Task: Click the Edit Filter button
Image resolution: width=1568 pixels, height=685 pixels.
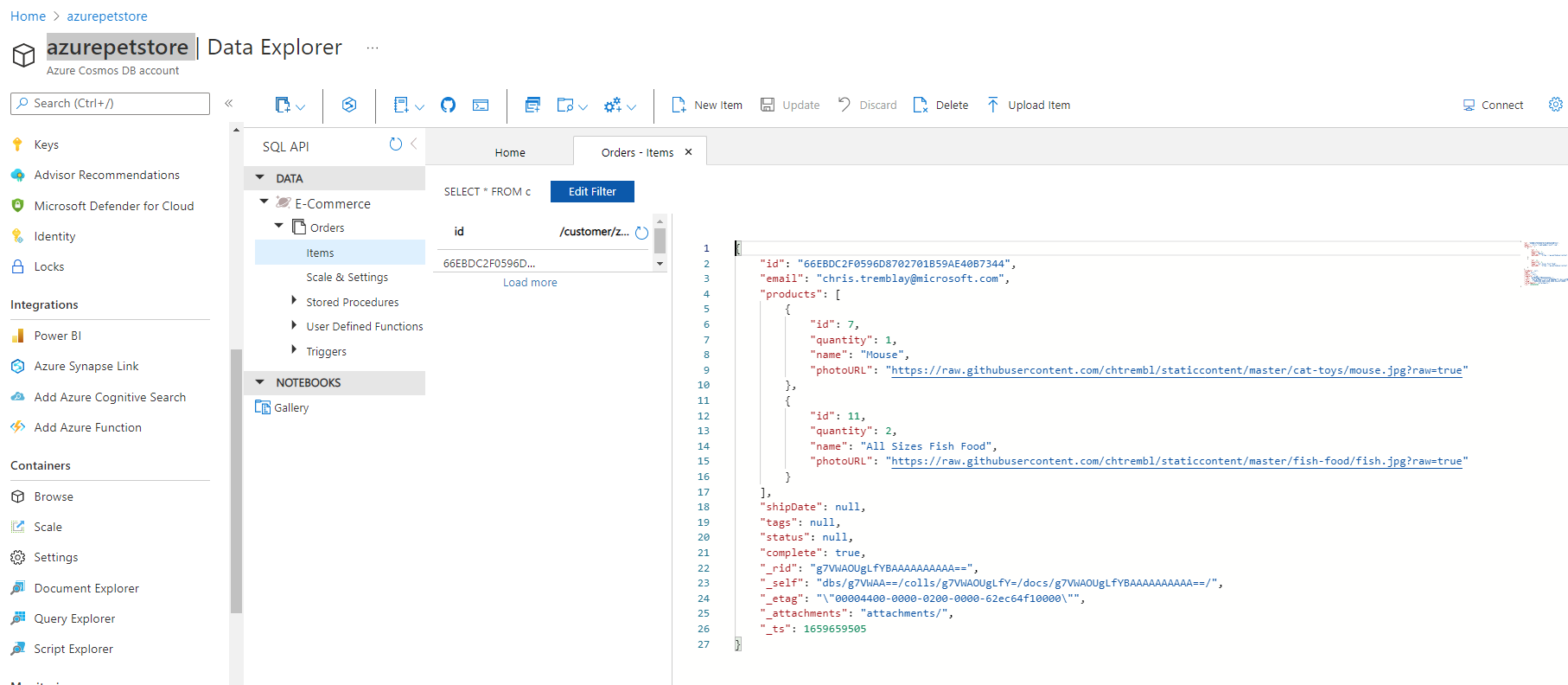Action: click(592, 191)
